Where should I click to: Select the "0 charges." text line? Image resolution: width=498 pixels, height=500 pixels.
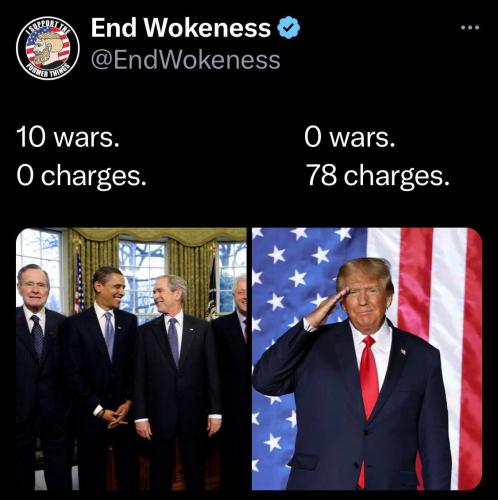click(x=81, y=176)
